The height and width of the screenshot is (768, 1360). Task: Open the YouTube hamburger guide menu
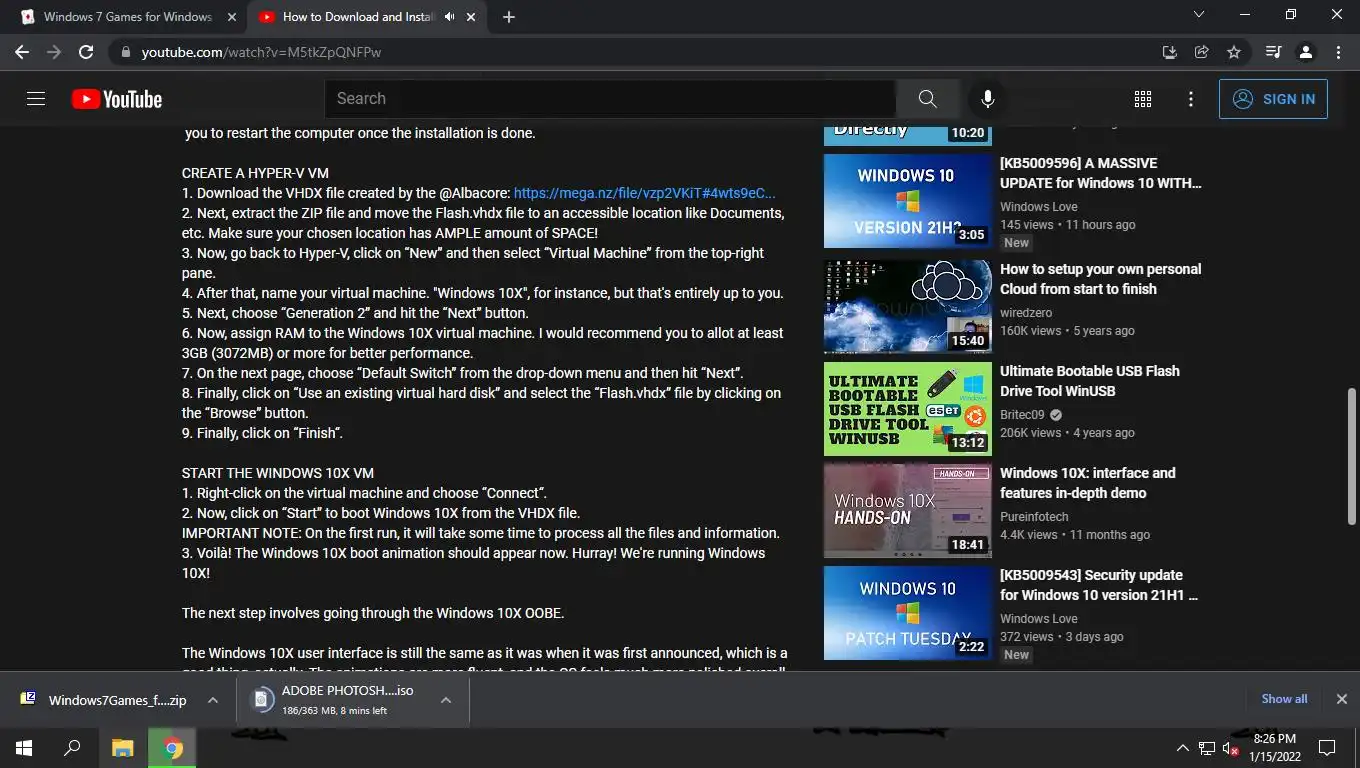[x=36, y=99]
